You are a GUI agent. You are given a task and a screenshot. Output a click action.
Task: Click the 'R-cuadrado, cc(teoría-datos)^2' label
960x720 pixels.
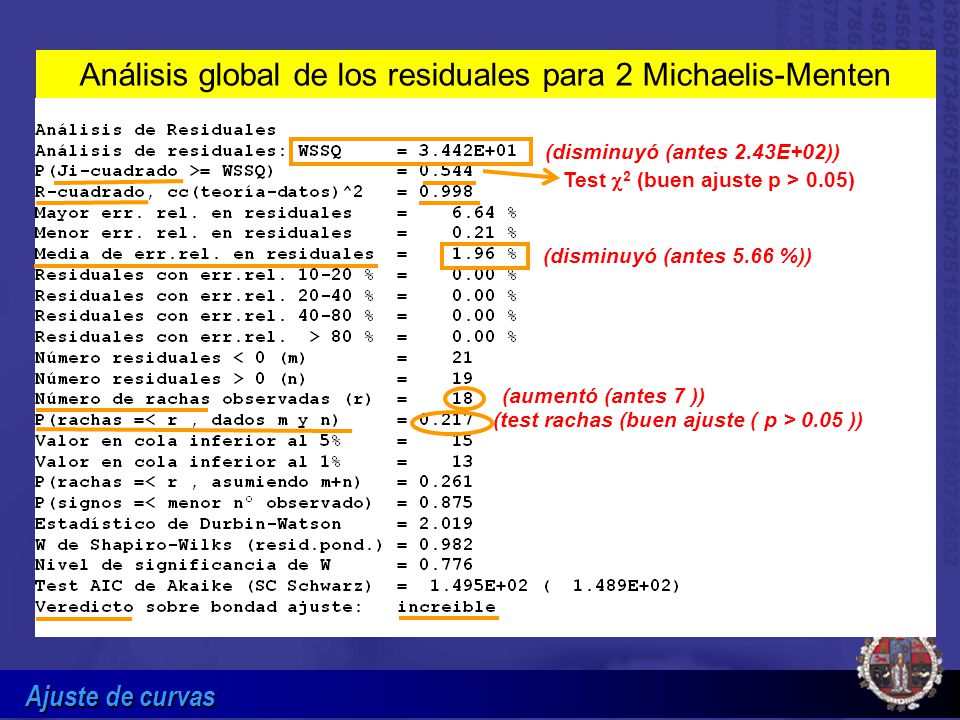pyautogui.click(x=199, y=192)
